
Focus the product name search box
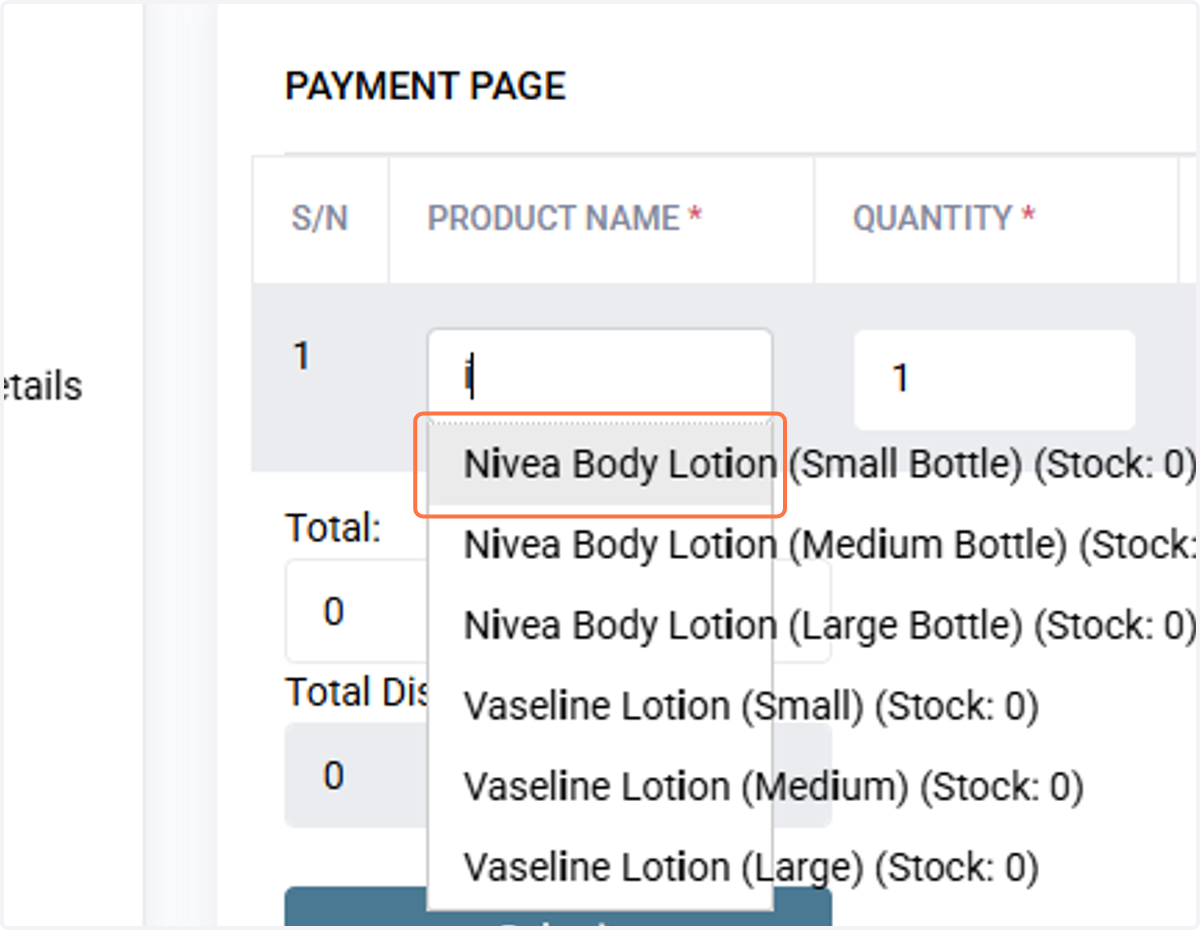[x=600, y=378]
